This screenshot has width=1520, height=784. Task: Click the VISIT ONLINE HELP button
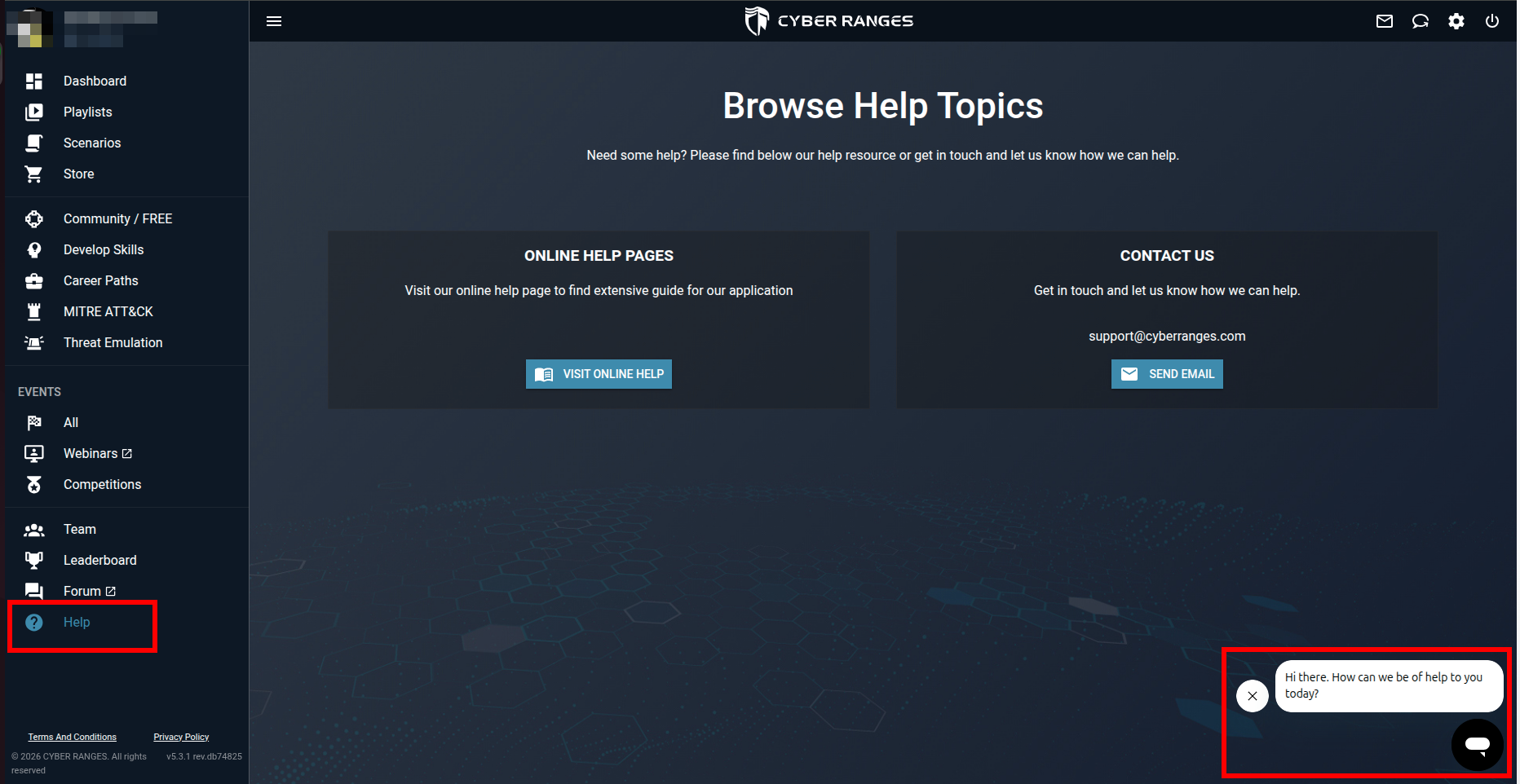(599, 374)
